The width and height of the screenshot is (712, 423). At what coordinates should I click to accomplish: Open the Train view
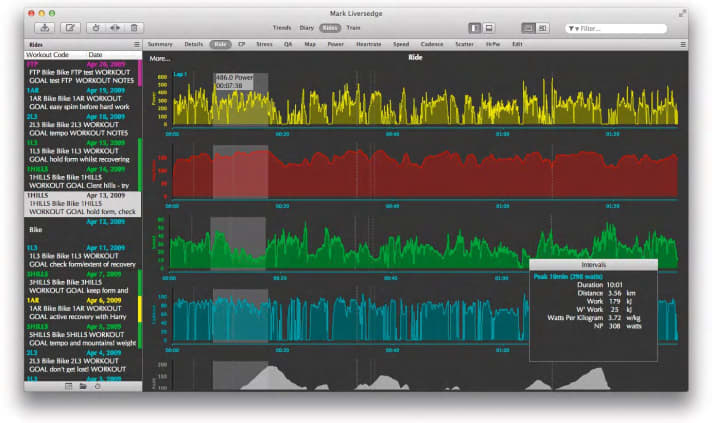coord(353,28)
